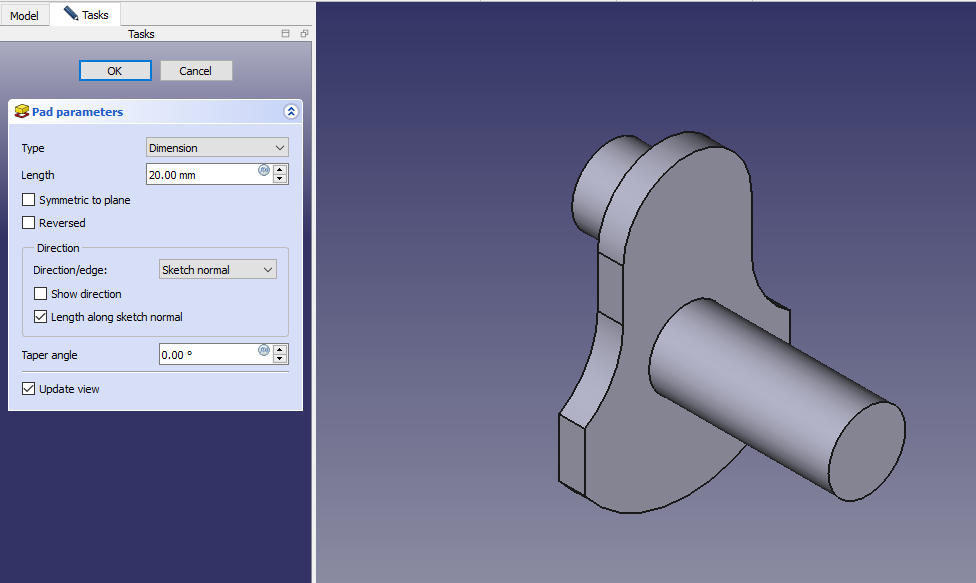Open expression editor for Taper angle
Image resolution: width=976 pixels, height=583 pixels.
[264, 350]
